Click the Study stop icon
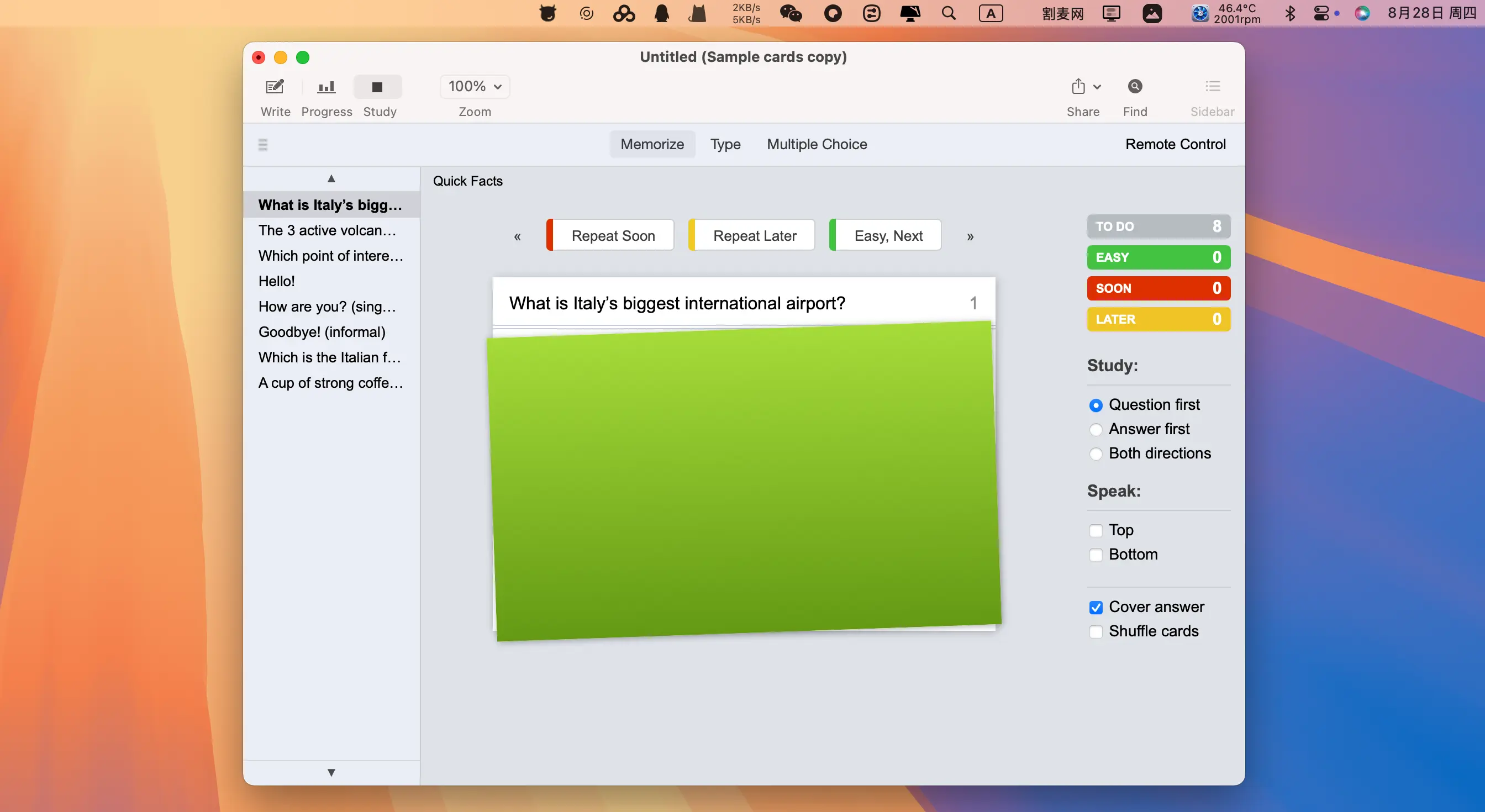 (377, 87)
